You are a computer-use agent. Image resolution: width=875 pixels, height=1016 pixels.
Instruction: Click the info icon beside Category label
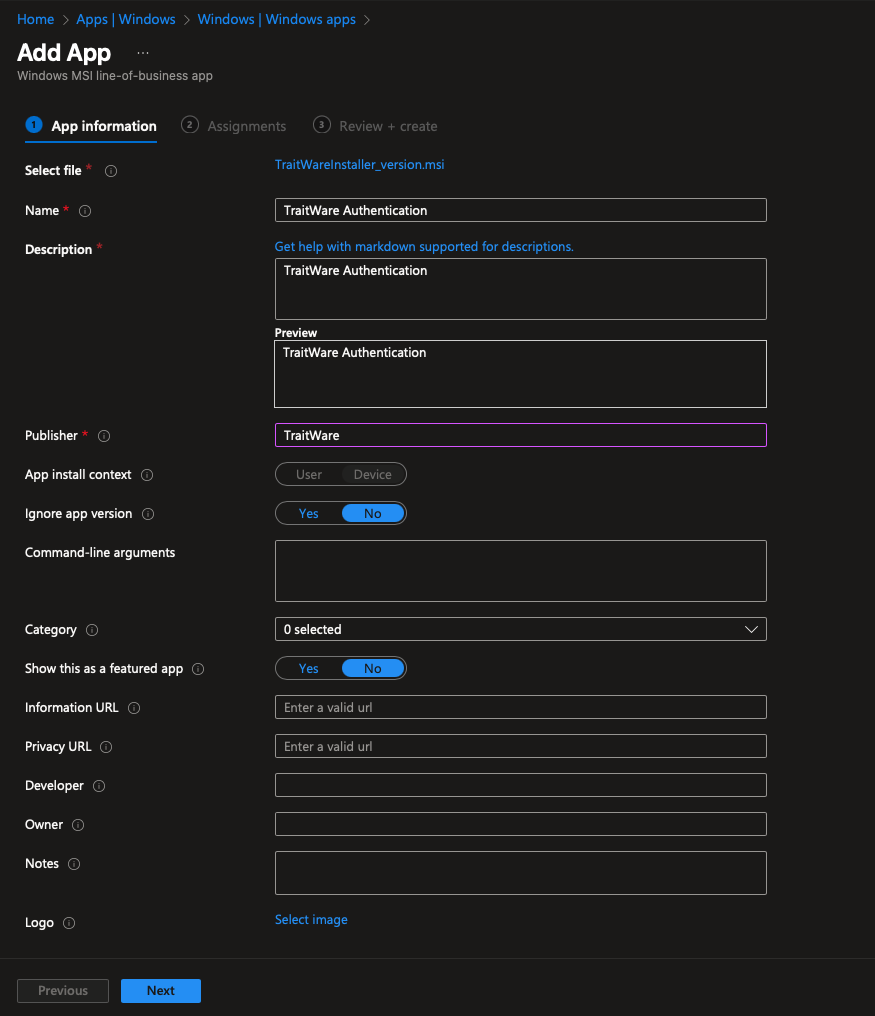point(92,630)
